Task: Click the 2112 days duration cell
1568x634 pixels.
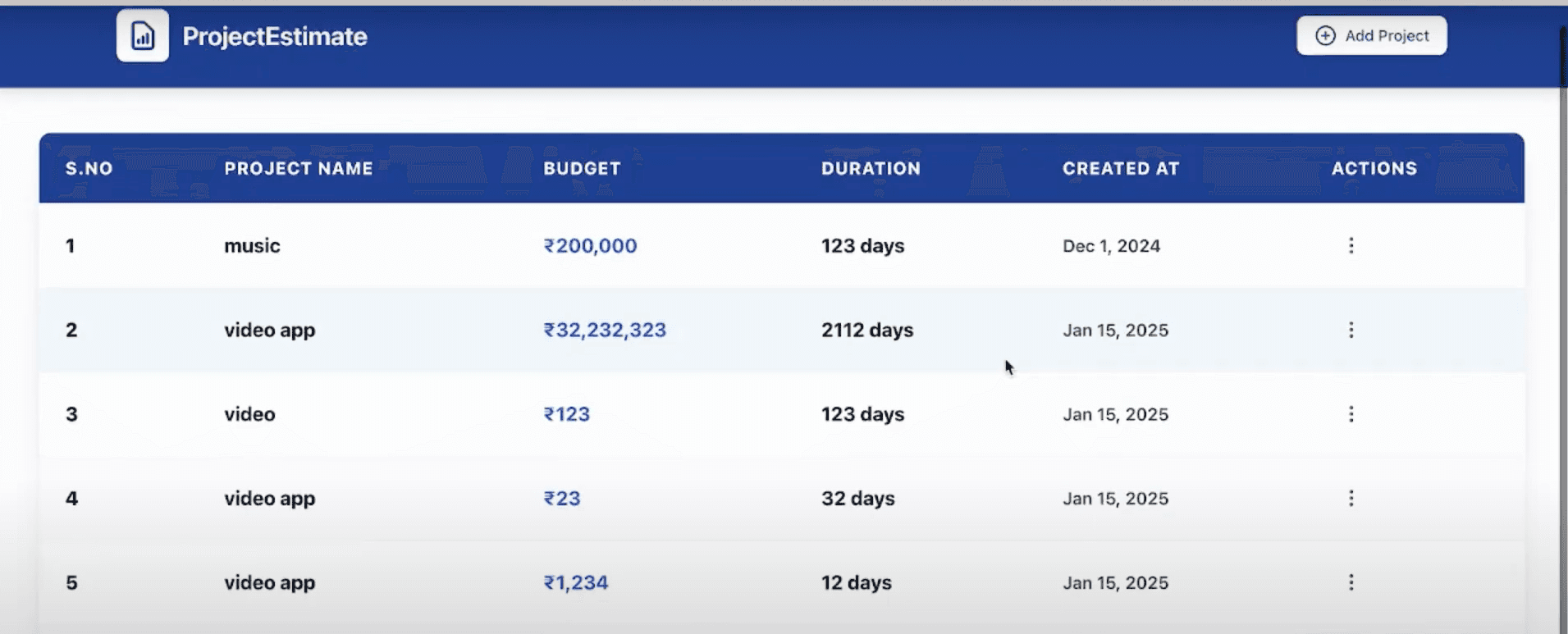Action: coord(867,330)
